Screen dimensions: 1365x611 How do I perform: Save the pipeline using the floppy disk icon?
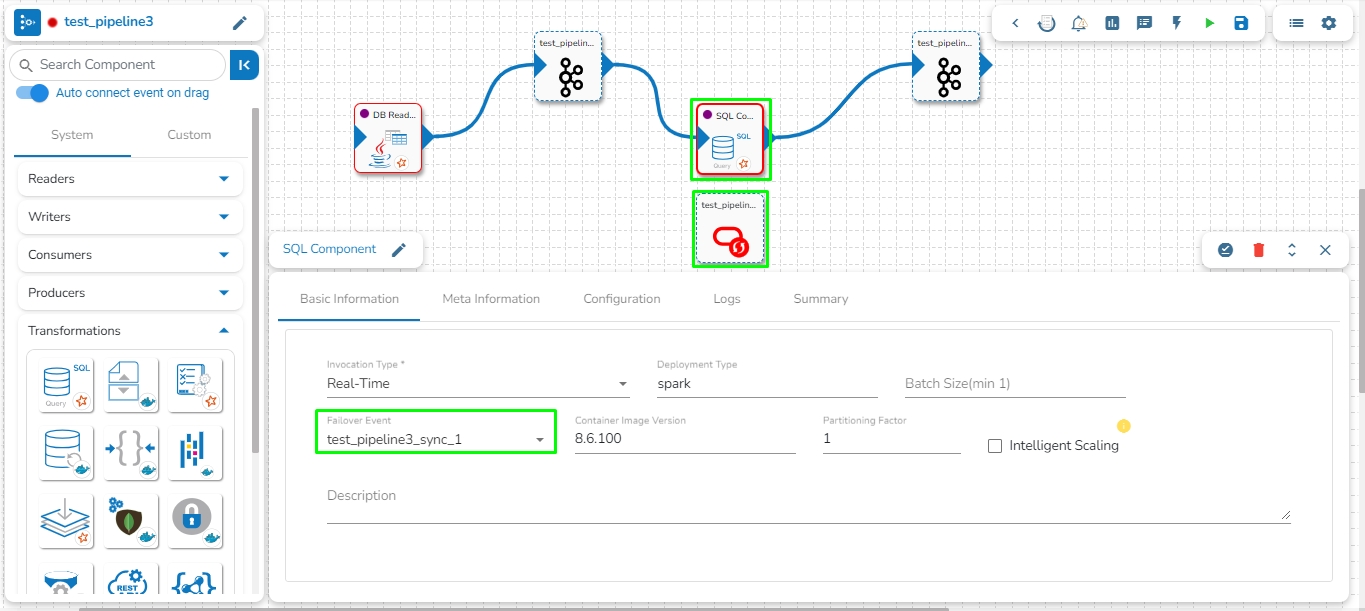click(1241, 23)
